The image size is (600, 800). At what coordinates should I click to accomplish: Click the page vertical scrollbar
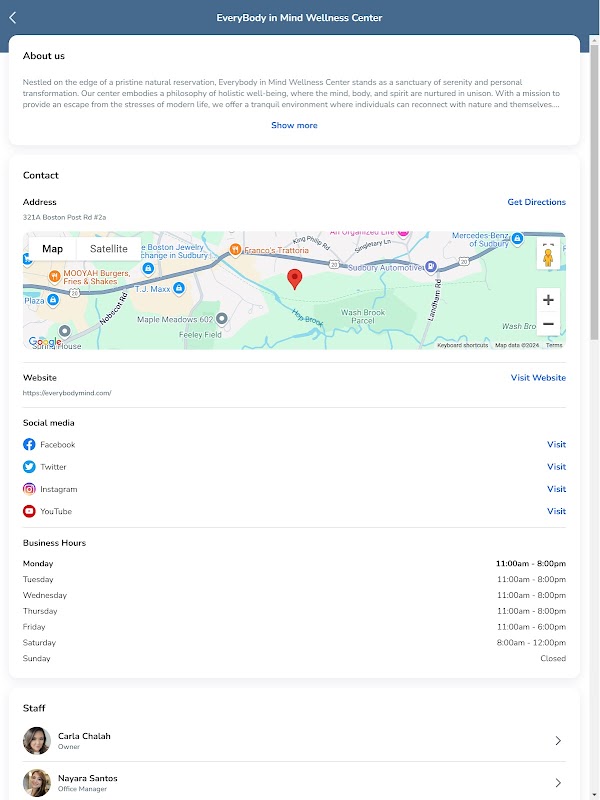click(x=594, y=191)
